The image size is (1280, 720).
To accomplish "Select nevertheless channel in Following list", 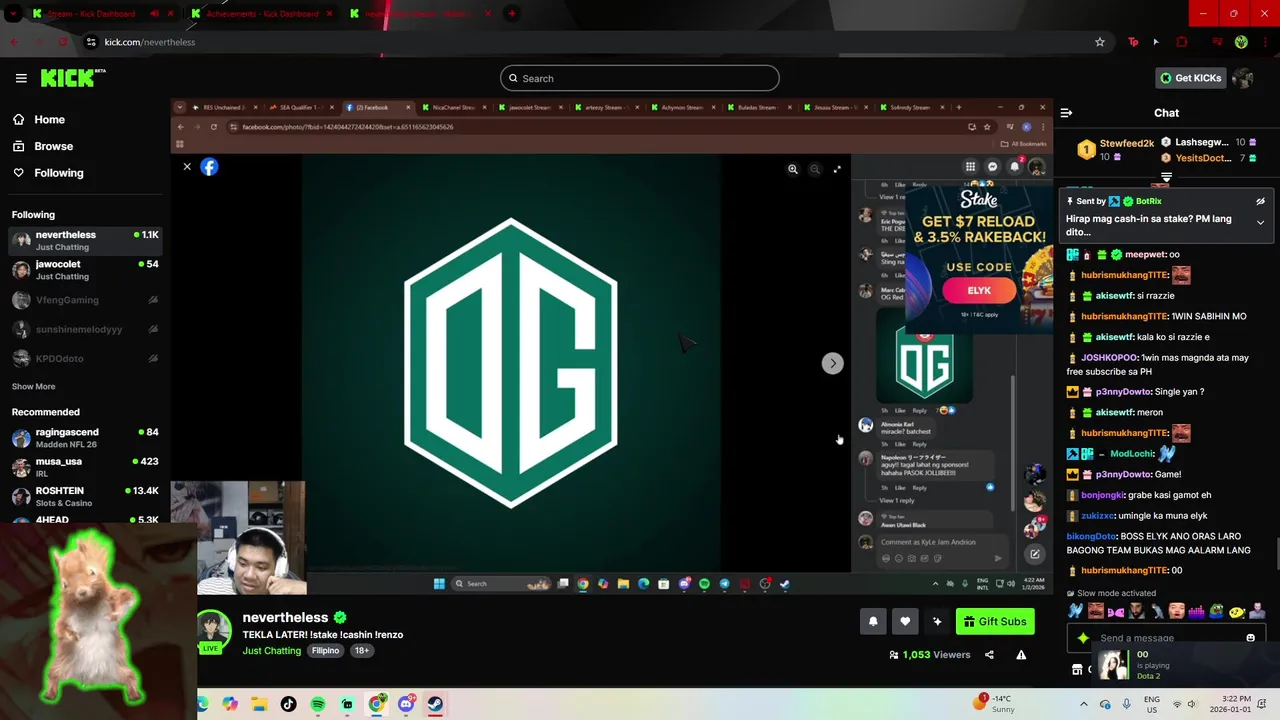I will [85, 240].
